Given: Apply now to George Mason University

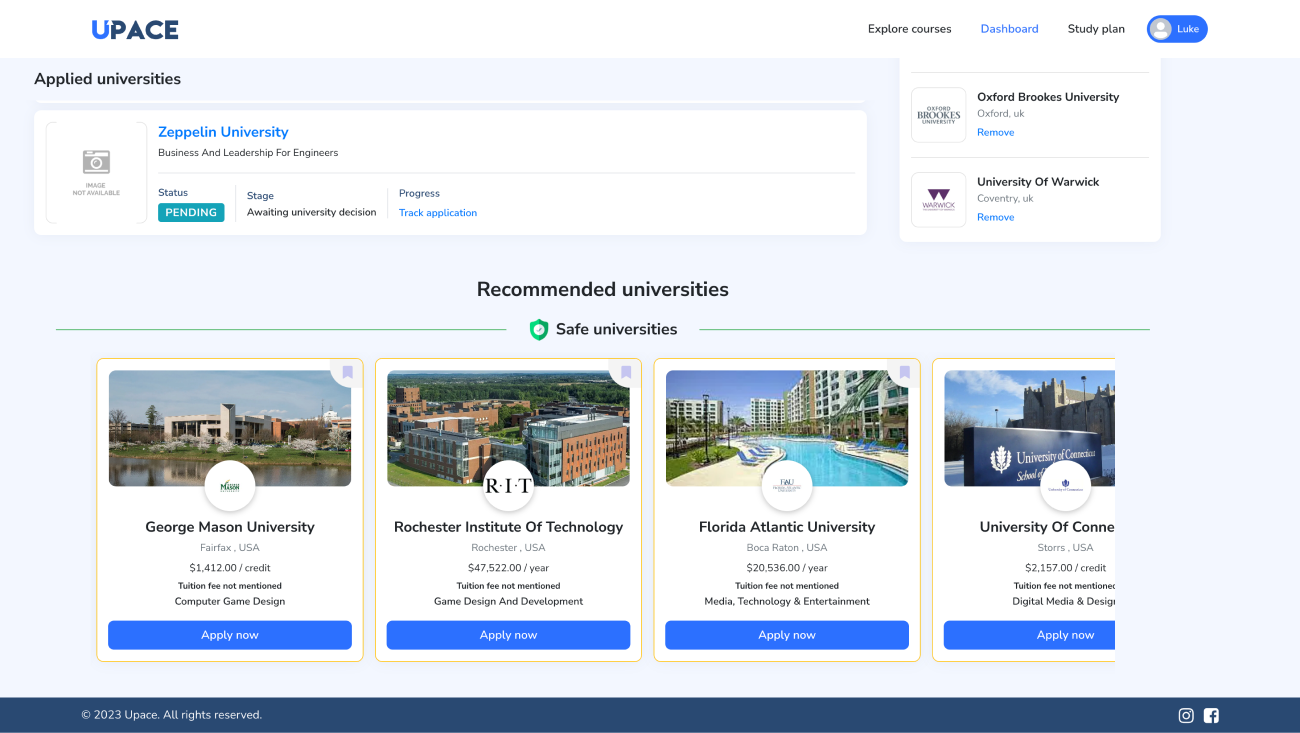Looking at the screenshot, I should [230, 635].
